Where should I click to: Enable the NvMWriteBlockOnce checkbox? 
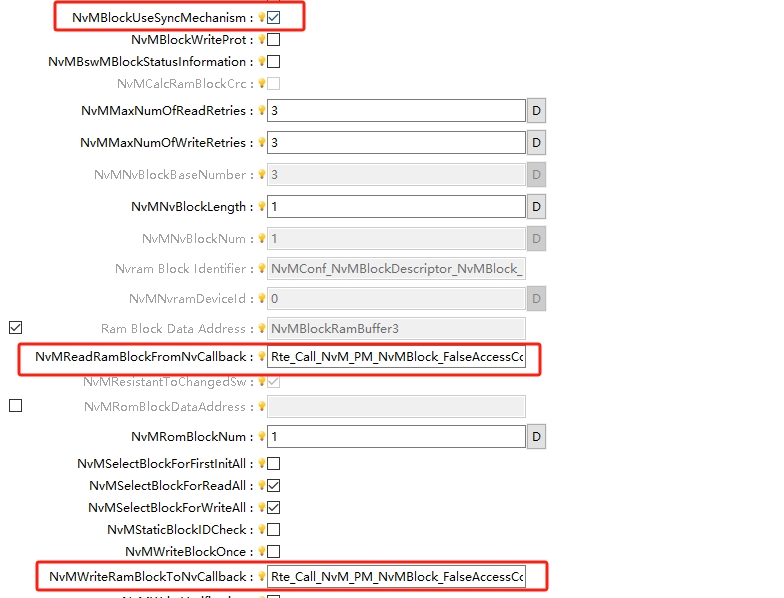[x=274, y=551]
